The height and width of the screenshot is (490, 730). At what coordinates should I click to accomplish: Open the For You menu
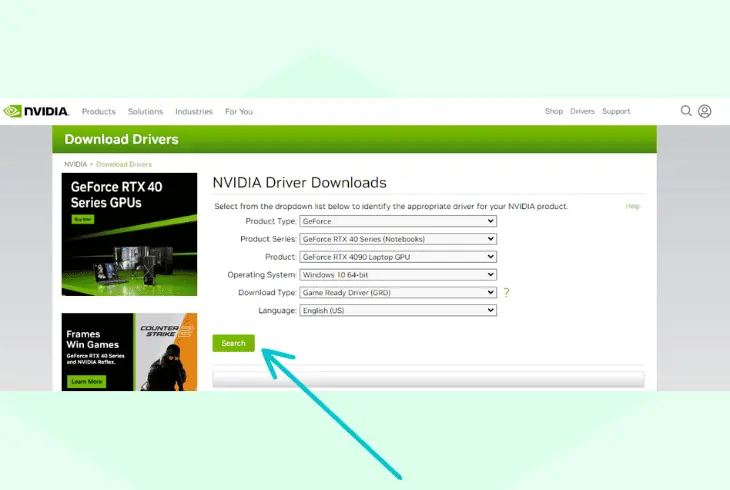pyautogui.click(x=239, y=111)
